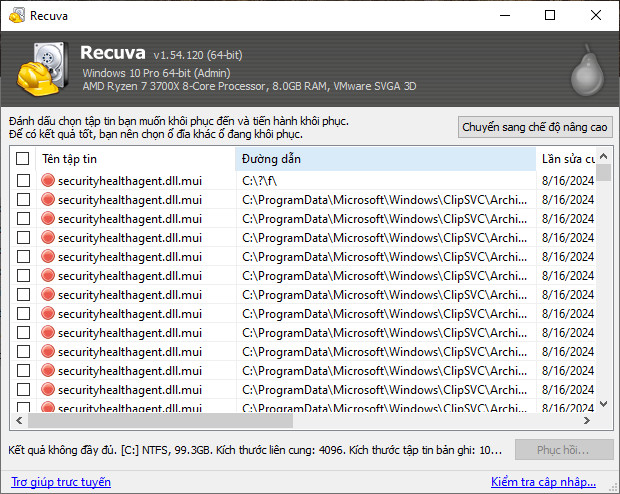Check the box for the C:\?\f\ file row

23,181
